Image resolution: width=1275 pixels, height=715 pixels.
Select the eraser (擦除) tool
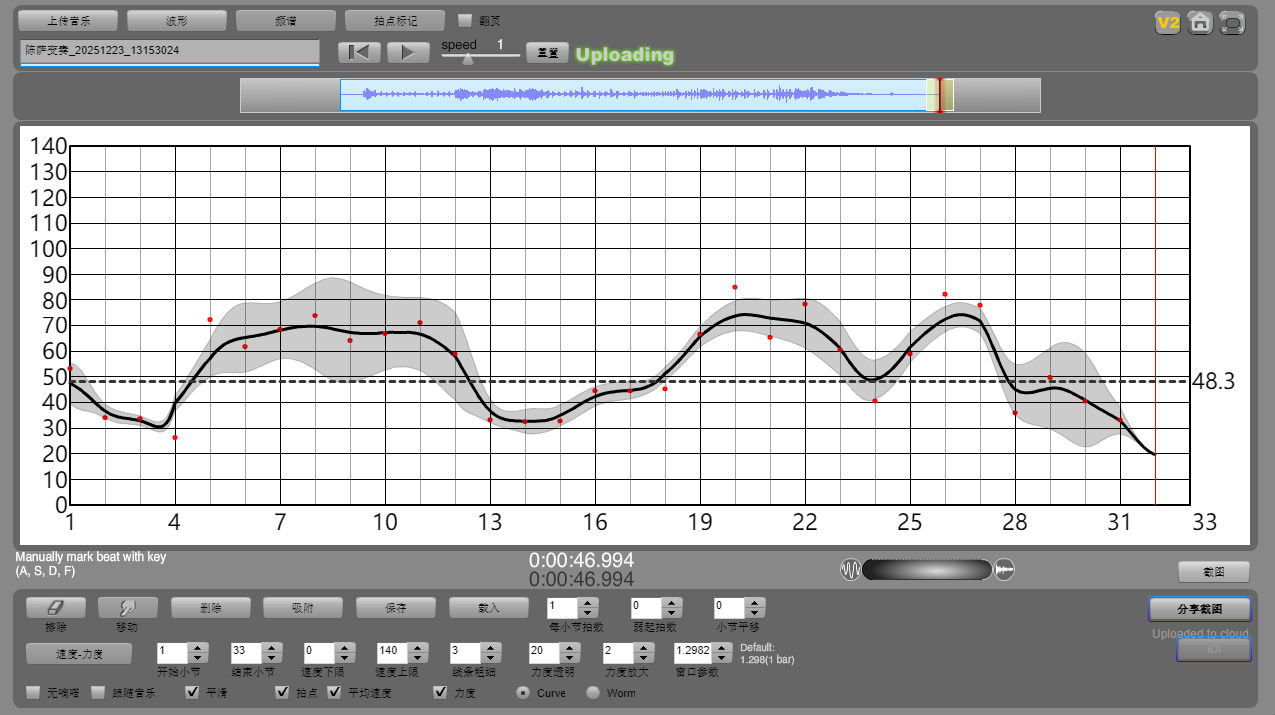pyautogui.click(x=55, y=607)
